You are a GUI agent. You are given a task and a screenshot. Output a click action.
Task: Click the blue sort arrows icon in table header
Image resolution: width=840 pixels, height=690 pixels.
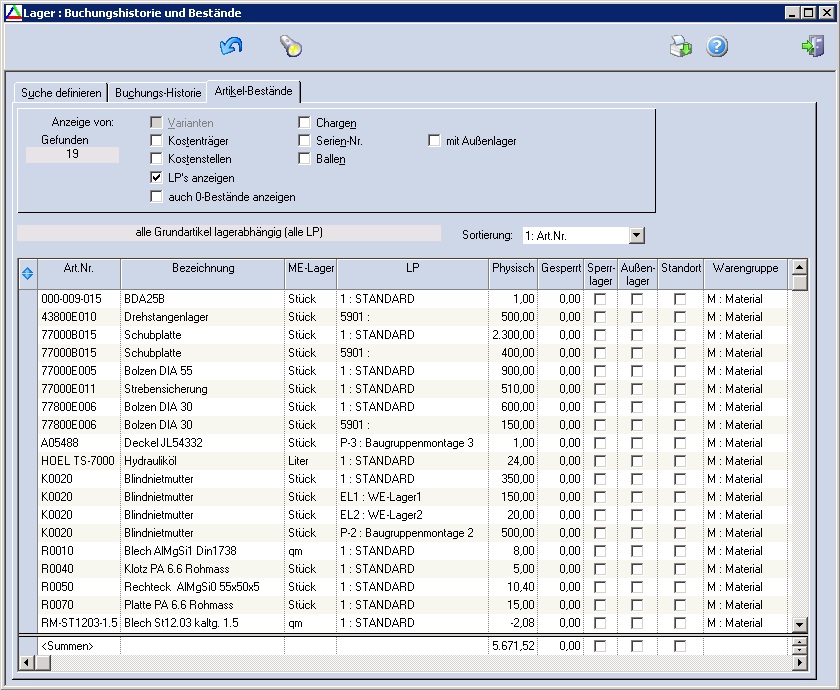[27, 274]
